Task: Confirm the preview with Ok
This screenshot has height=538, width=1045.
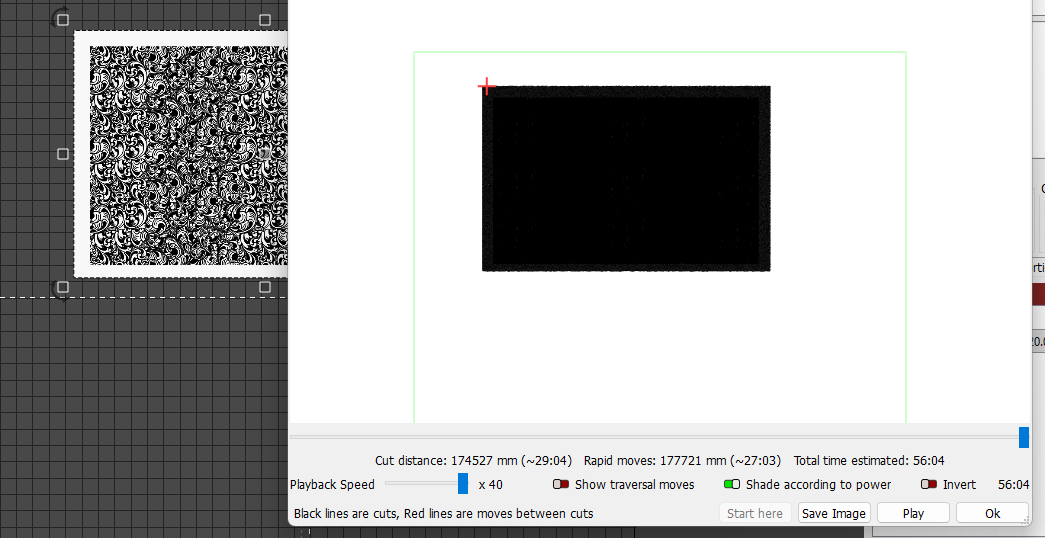Action: tap(992, 513)
